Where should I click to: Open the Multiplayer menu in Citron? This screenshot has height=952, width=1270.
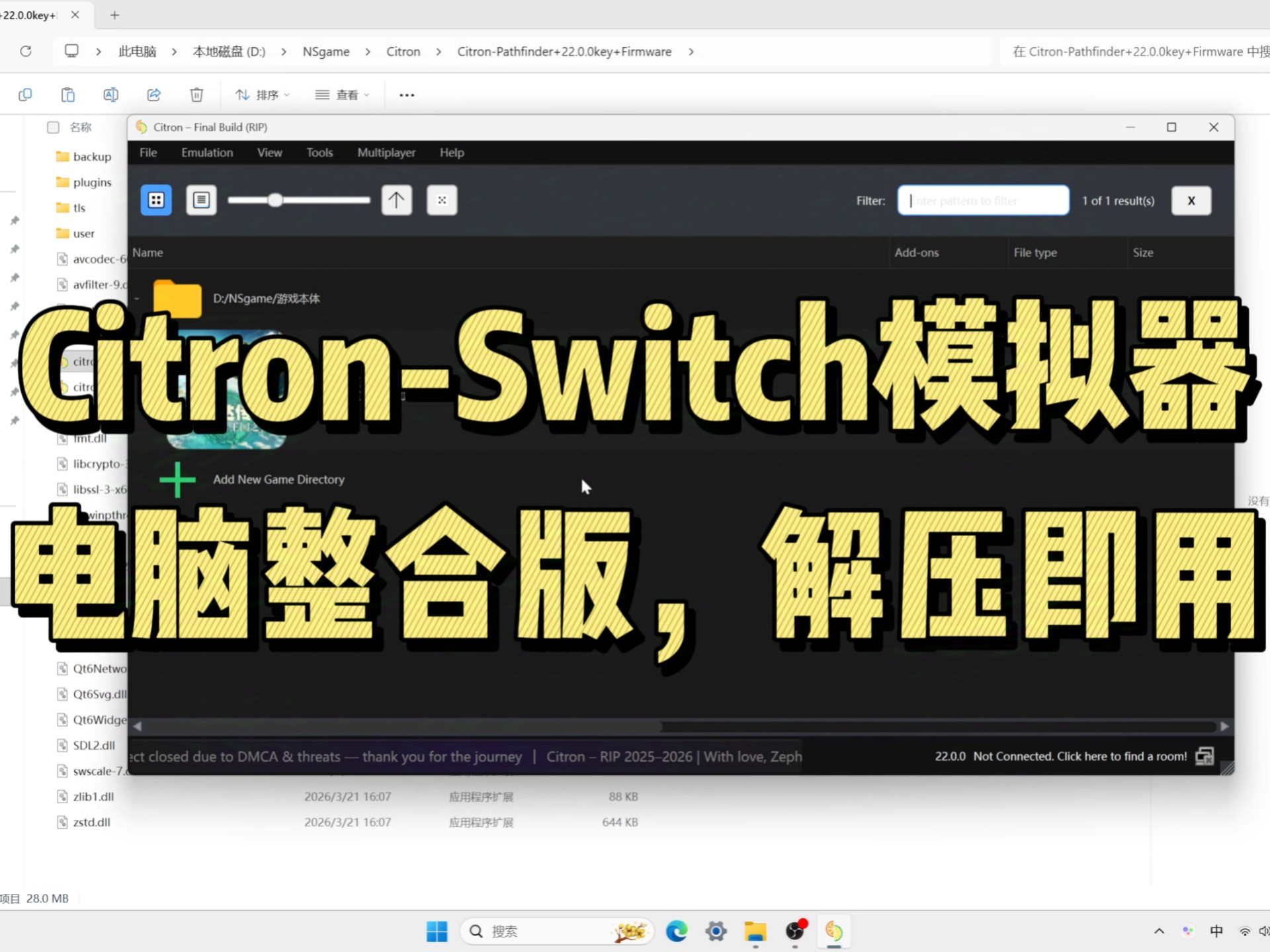pos(386,152)
